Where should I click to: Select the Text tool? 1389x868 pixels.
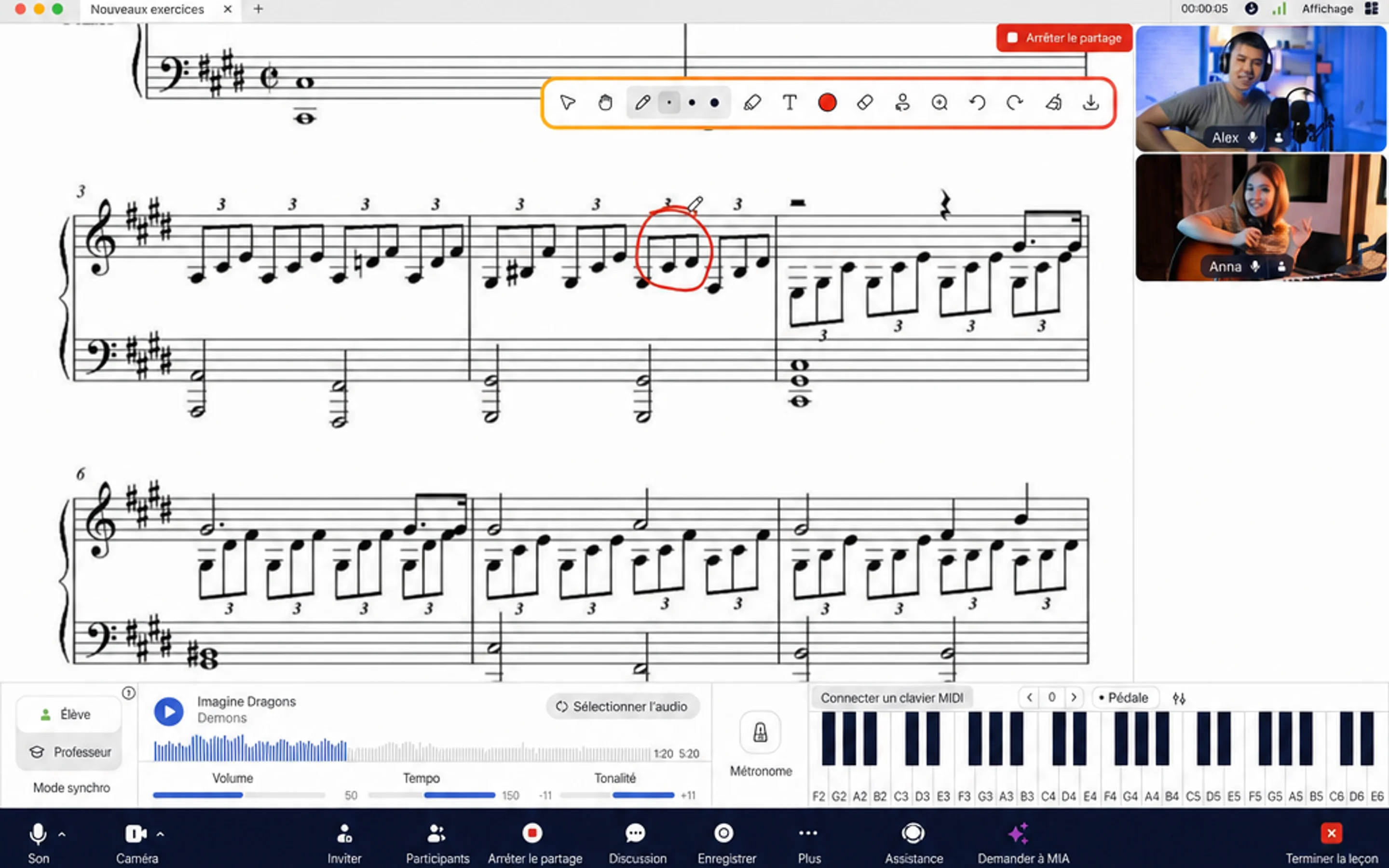(790, 103)
